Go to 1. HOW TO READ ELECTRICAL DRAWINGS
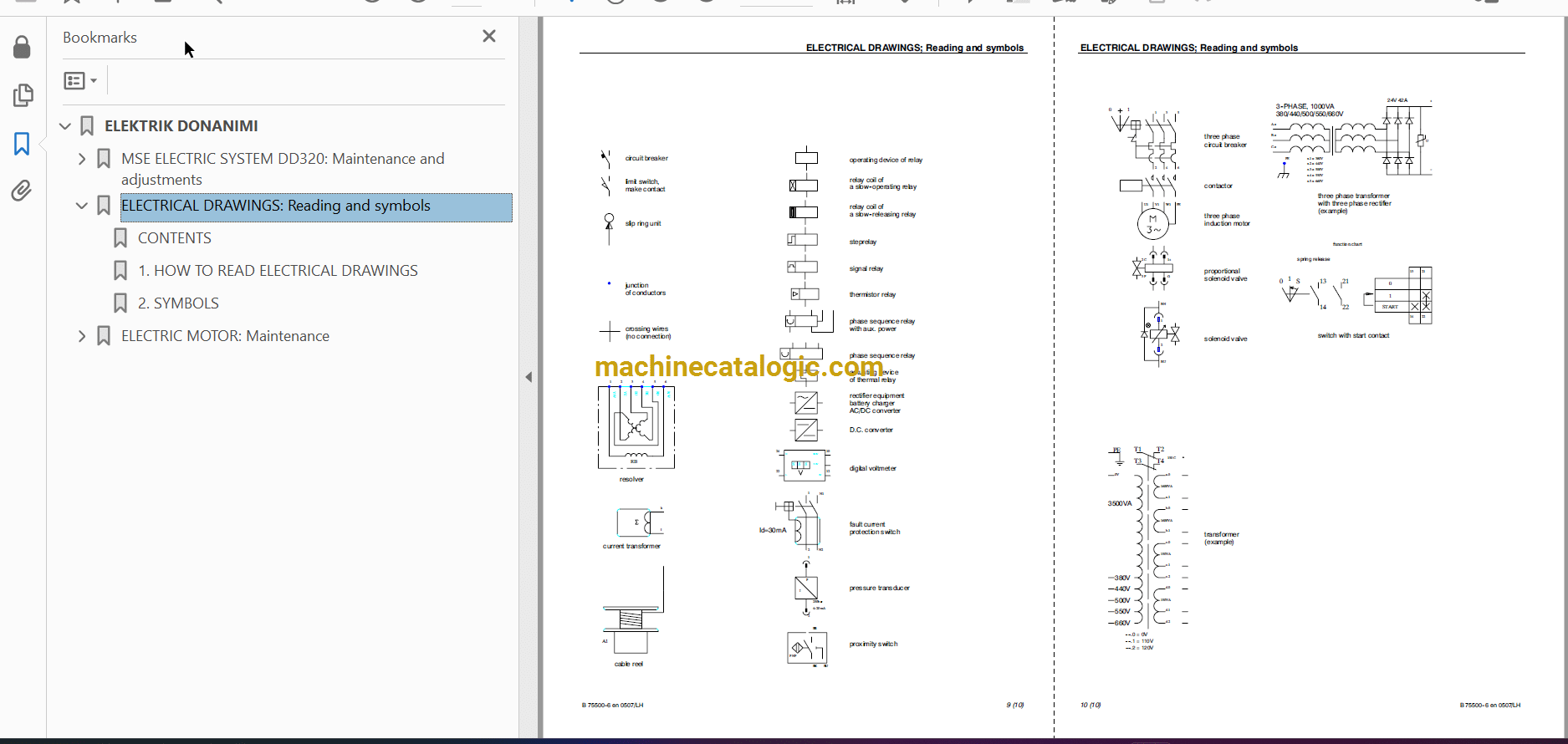Screen dimensions: 1568x744 tap(278, 271)
